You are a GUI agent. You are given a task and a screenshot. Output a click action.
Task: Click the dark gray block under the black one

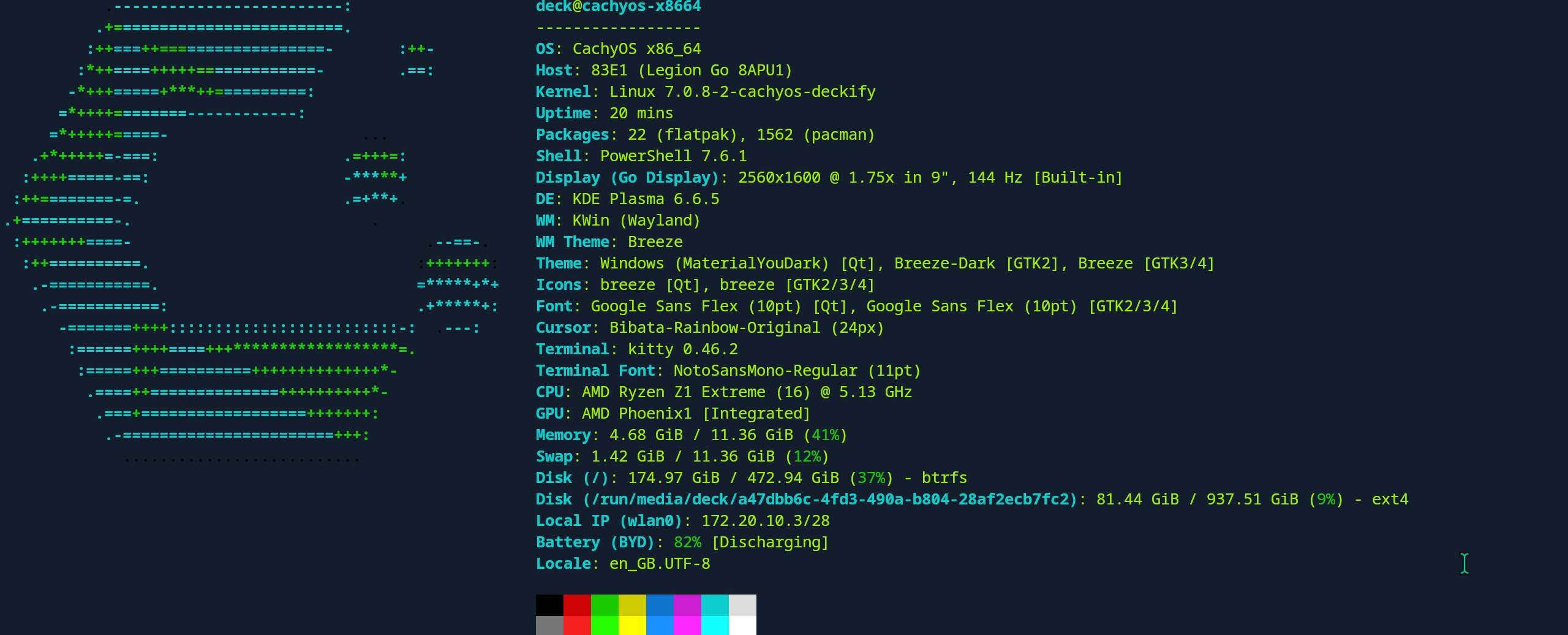coord(549,625)
